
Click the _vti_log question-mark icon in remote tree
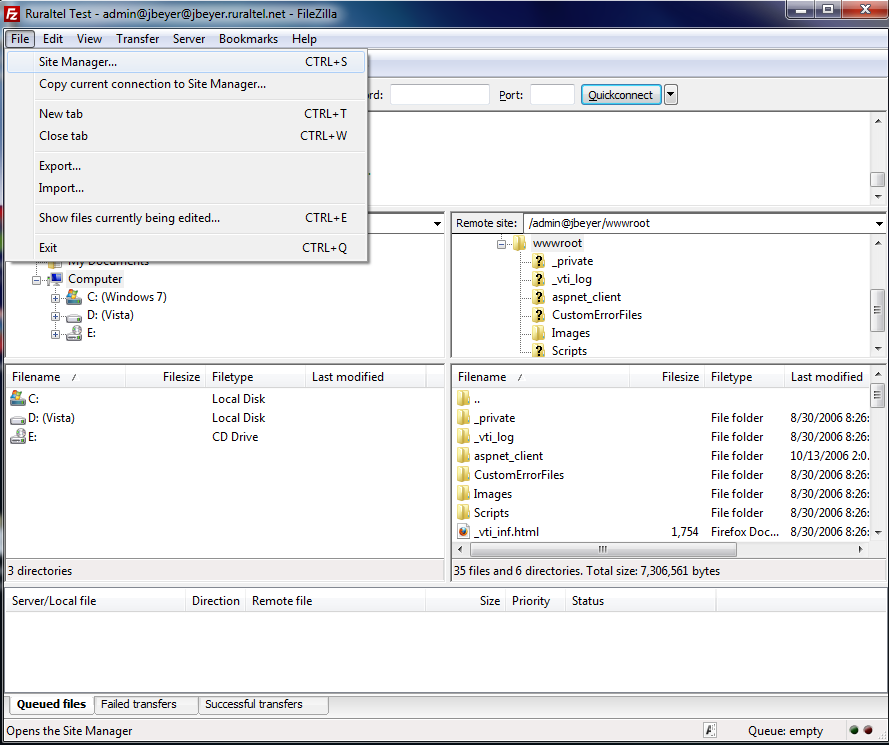point(539,279)
